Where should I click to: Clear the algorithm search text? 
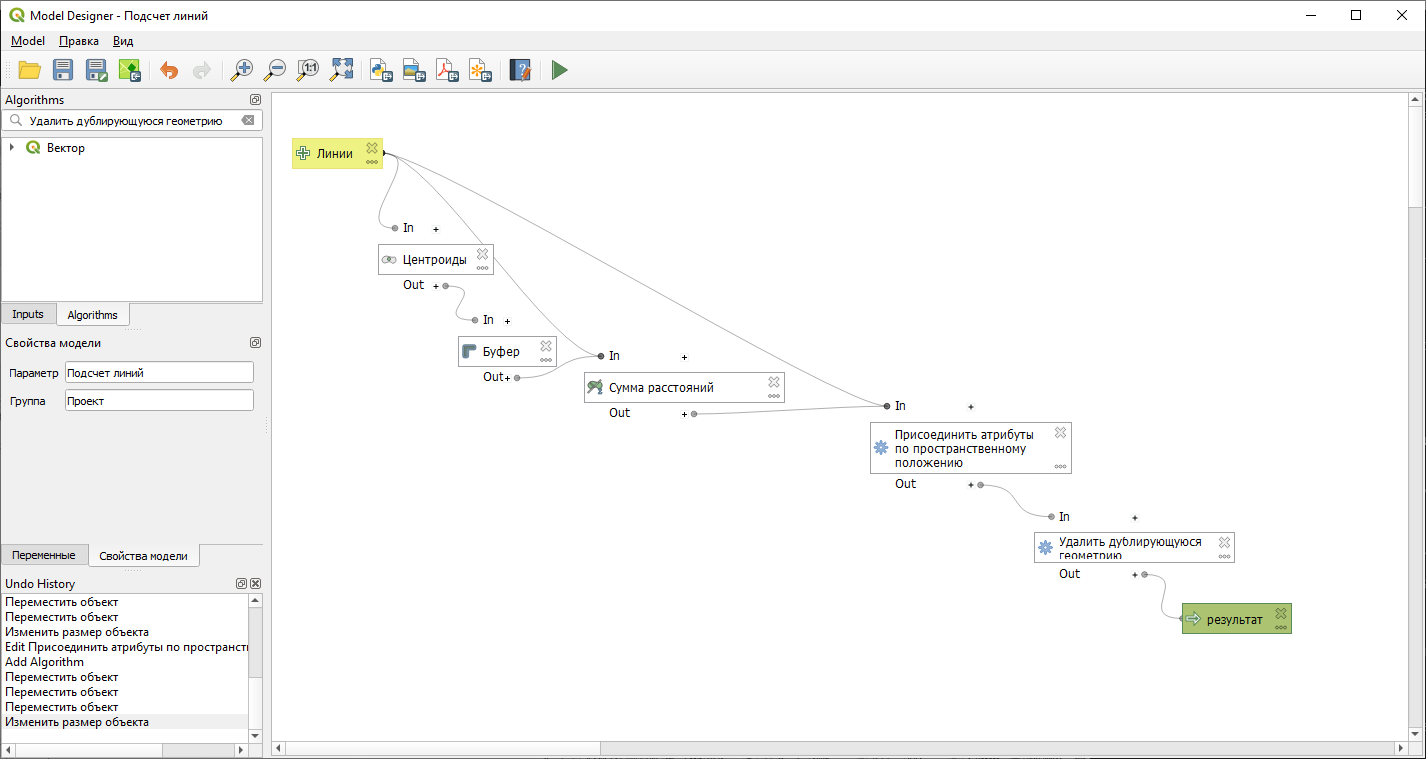point(248,120)
